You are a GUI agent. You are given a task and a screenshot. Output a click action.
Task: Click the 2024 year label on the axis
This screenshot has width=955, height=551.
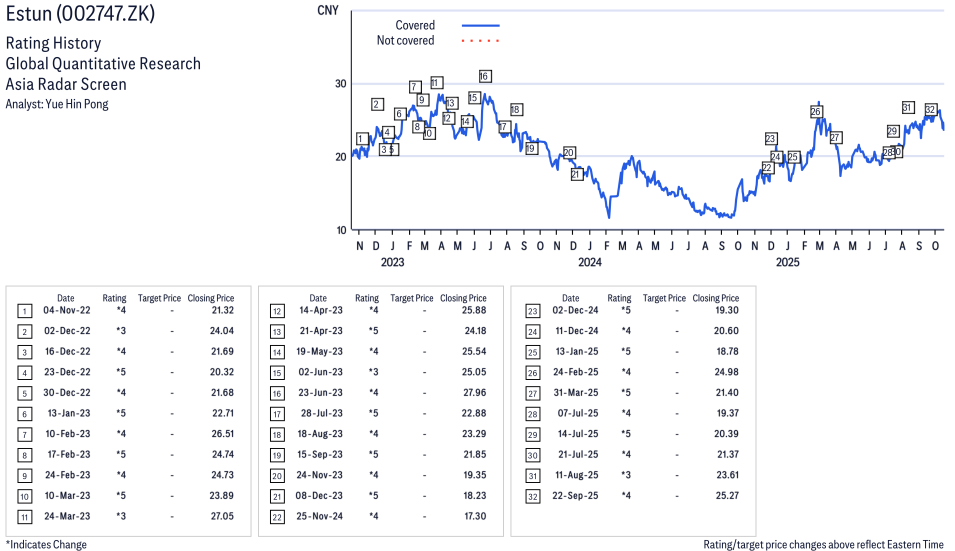tap(589, 263)
